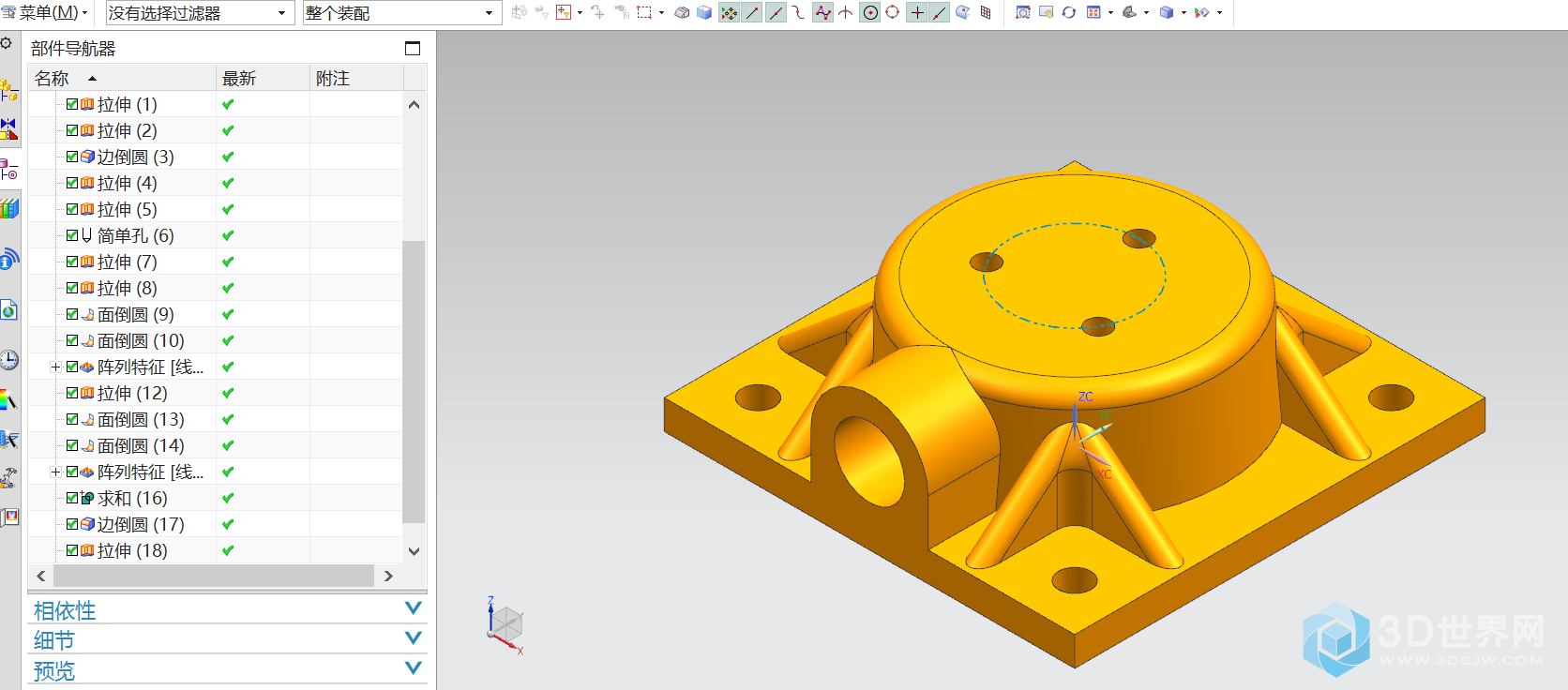This screenshot has height=690, width=1568.
Task: Select the 拉伸 (4) feature row
Action: [216, 183]
